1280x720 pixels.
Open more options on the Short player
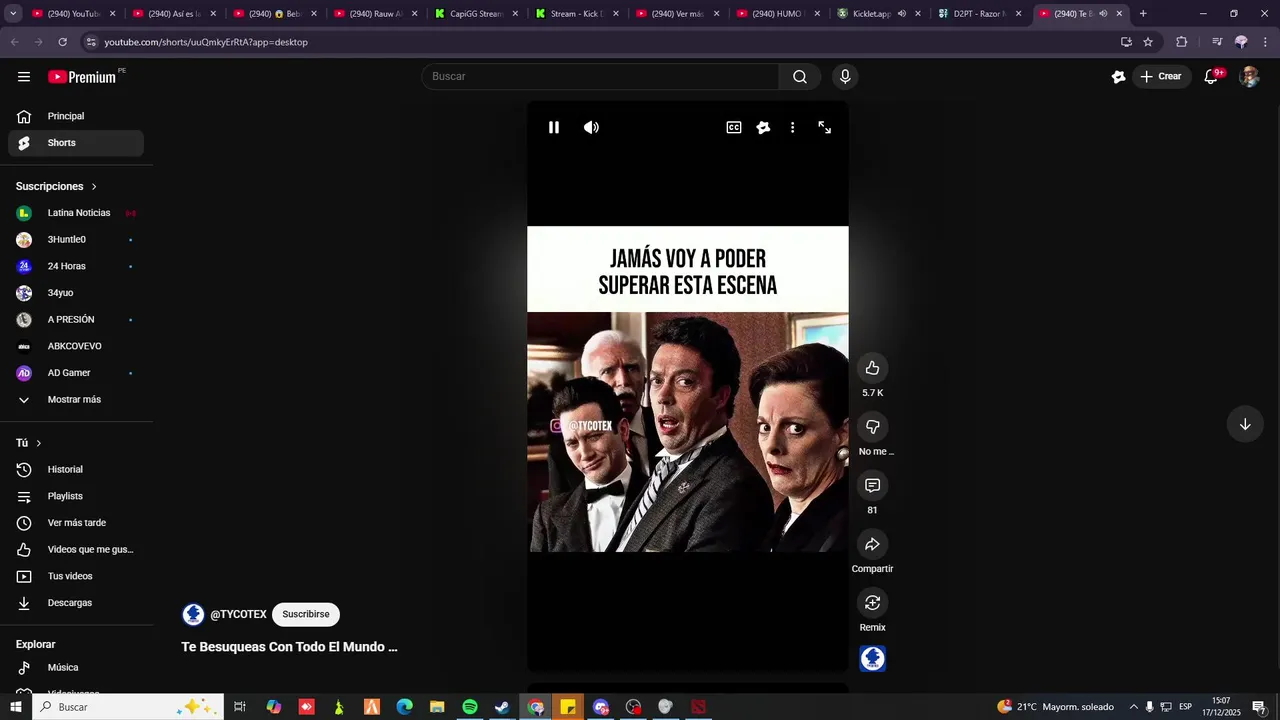[792, 127]
